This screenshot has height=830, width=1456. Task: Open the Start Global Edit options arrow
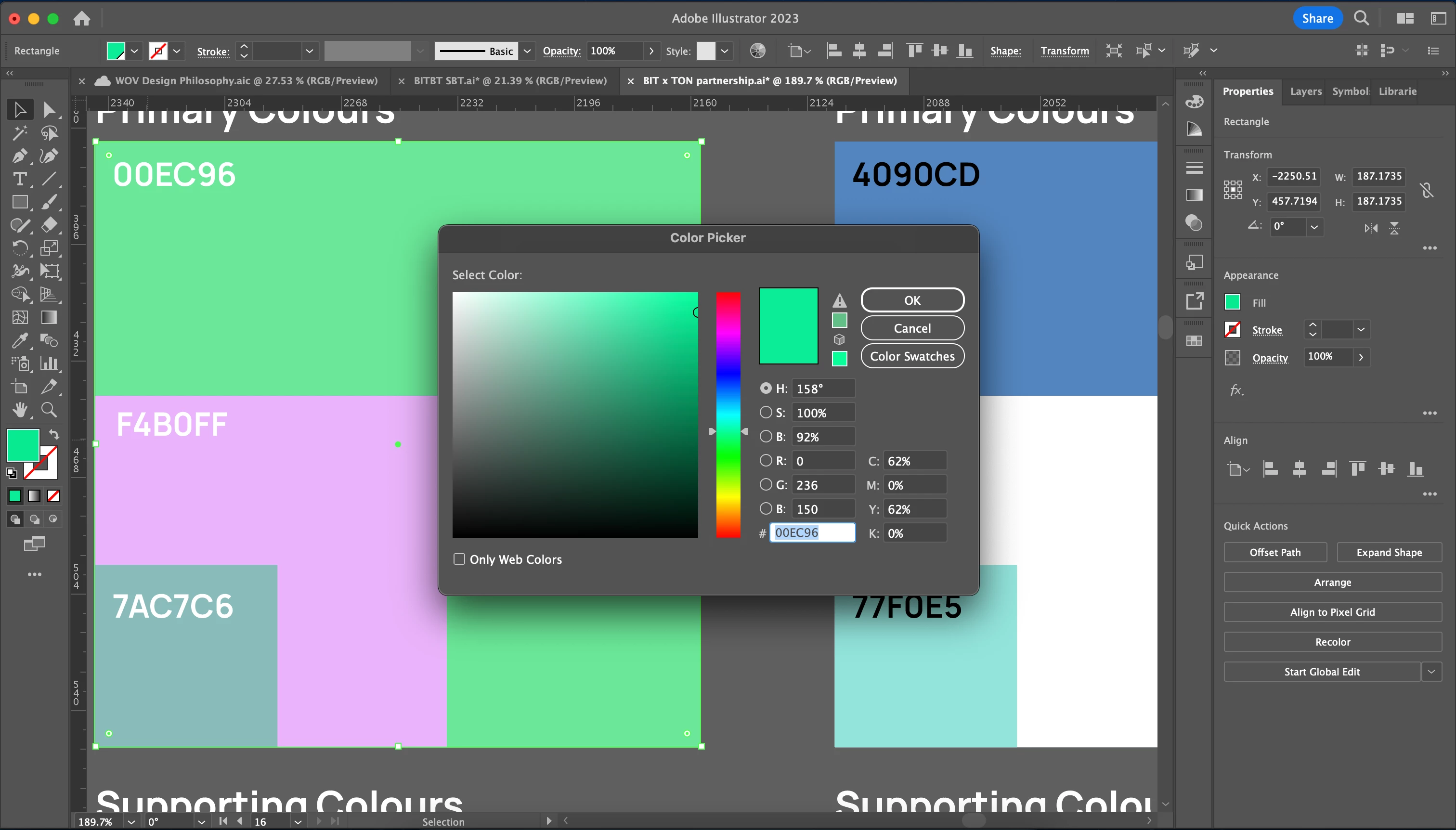point(1431,672)
